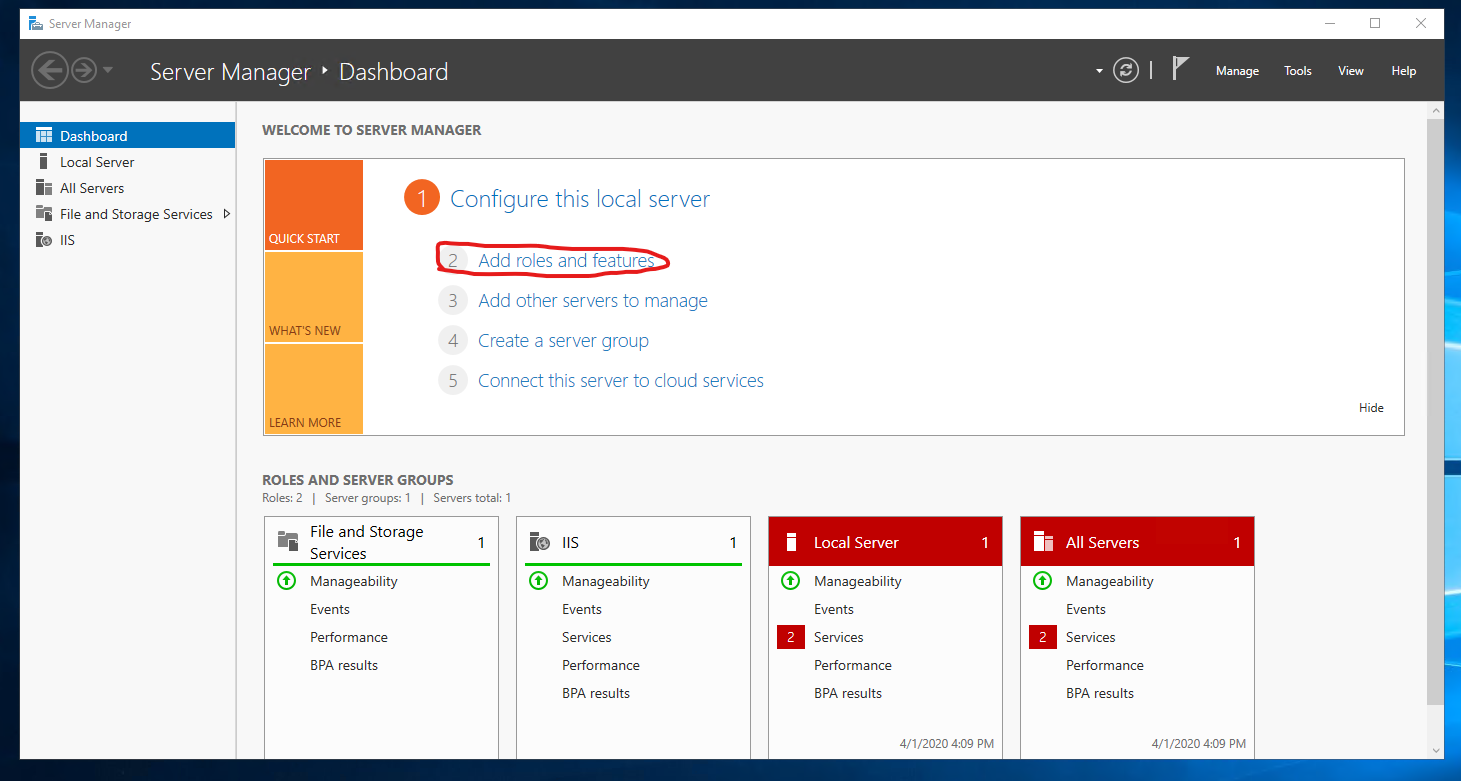This screenshot has height=781, width=1461.
Task: Click IIS icon in sidebar
Action: 43,240
